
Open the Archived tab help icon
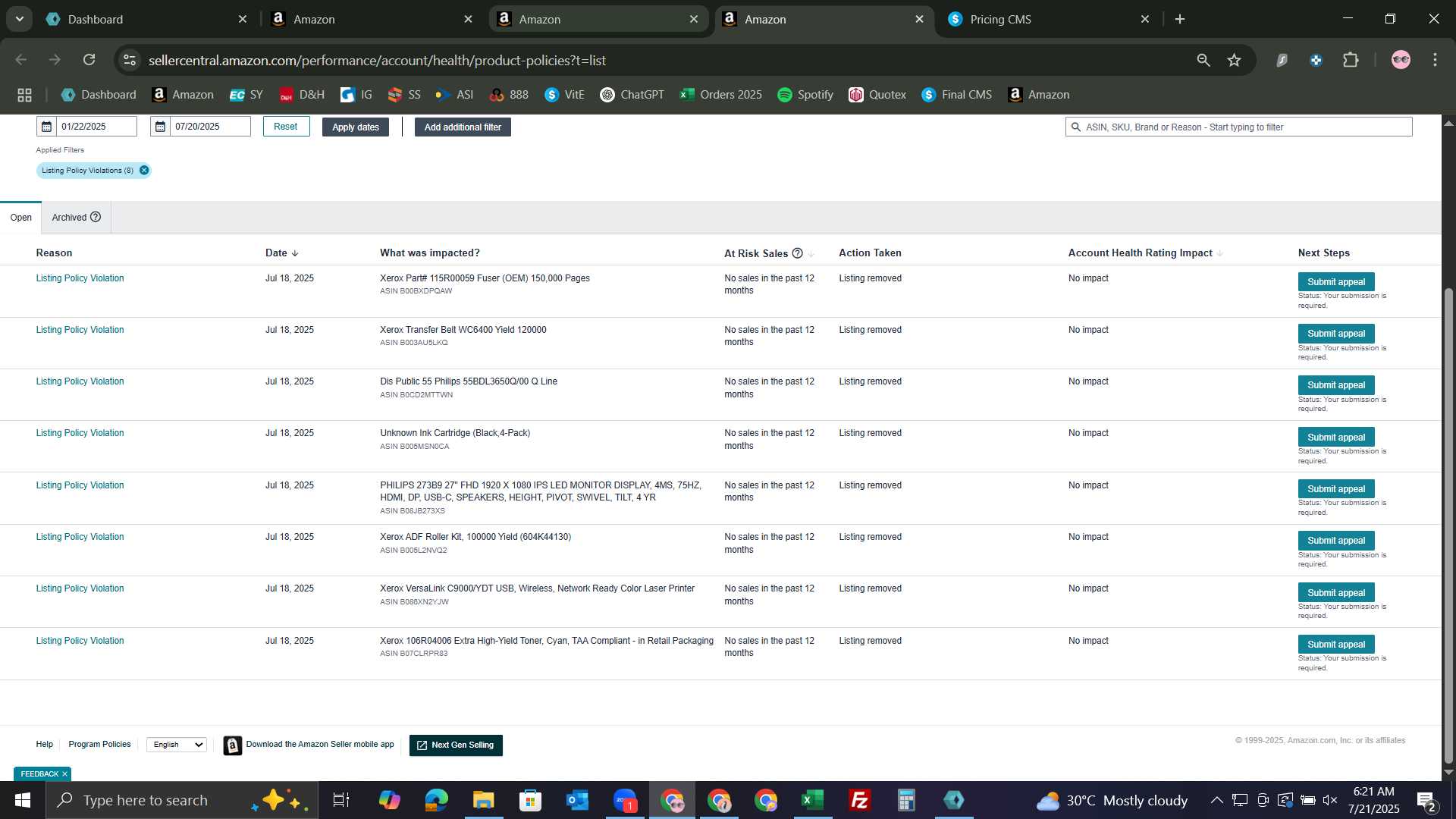tap(96, 217)
